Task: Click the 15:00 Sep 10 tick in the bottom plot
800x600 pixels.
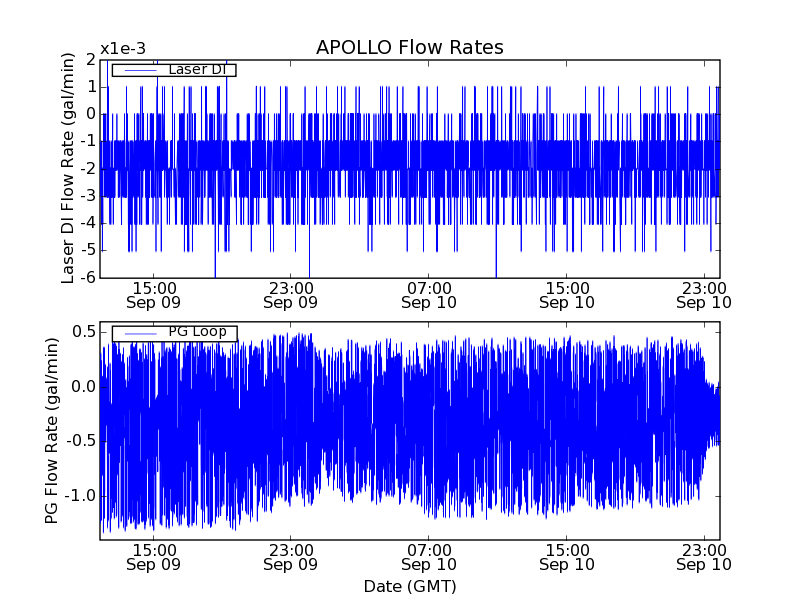Action: pyautogui.click(x=567, y=557)
